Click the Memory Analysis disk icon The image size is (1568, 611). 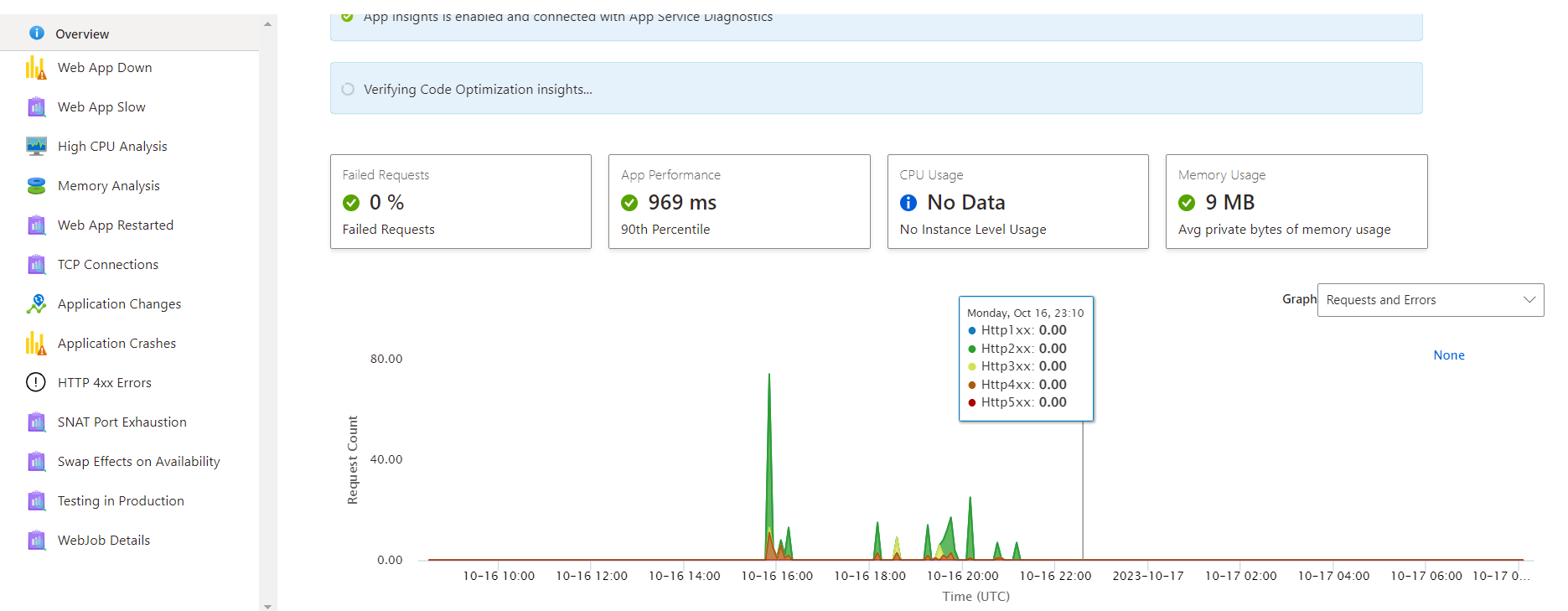36,186
